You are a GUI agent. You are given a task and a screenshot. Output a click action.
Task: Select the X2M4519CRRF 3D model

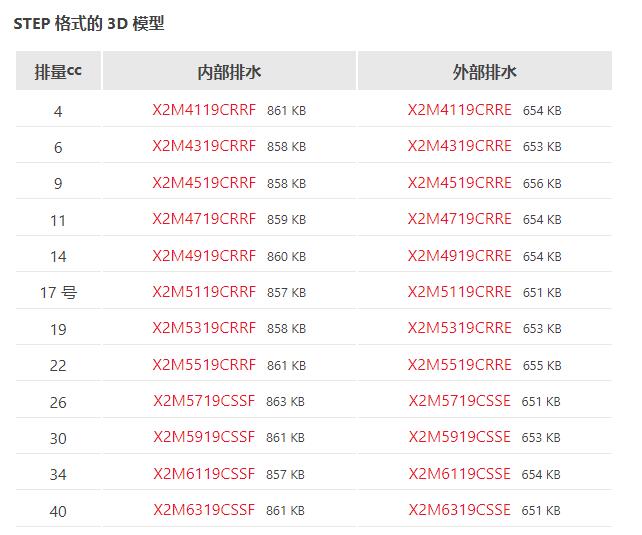tap(204, 183)
